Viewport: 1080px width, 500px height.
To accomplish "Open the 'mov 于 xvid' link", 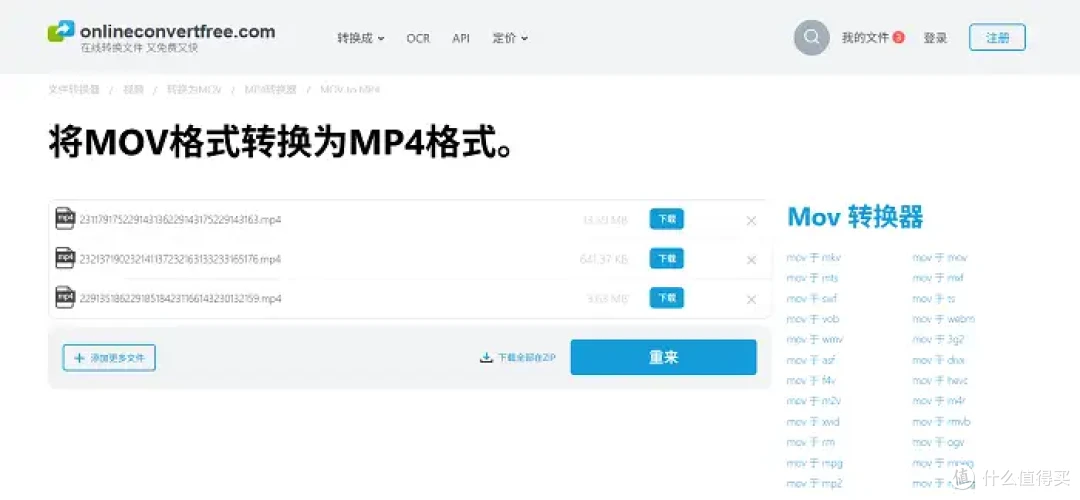I will [813, 421].
